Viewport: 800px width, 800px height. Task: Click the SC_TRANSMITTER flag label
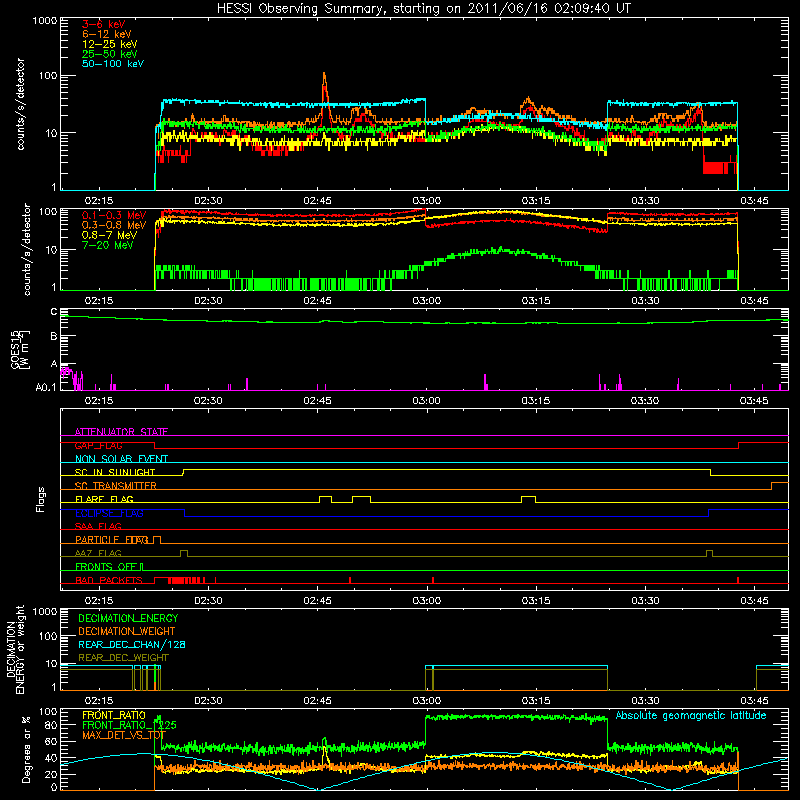pos(116,486)
